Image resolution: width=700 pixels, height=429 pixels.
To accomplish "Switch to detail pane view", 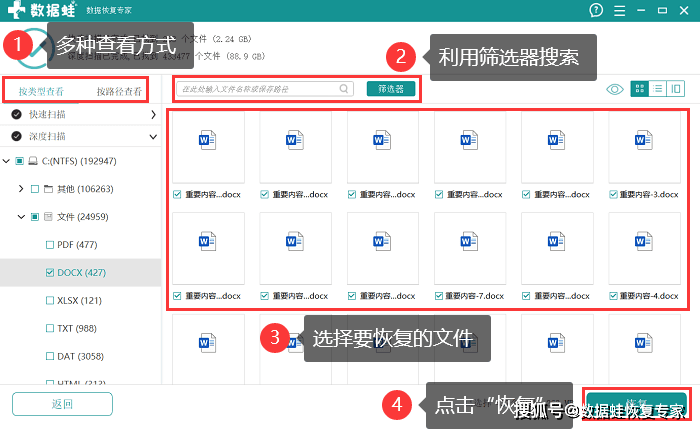I will pyautogui.click(x=676, y=89).
